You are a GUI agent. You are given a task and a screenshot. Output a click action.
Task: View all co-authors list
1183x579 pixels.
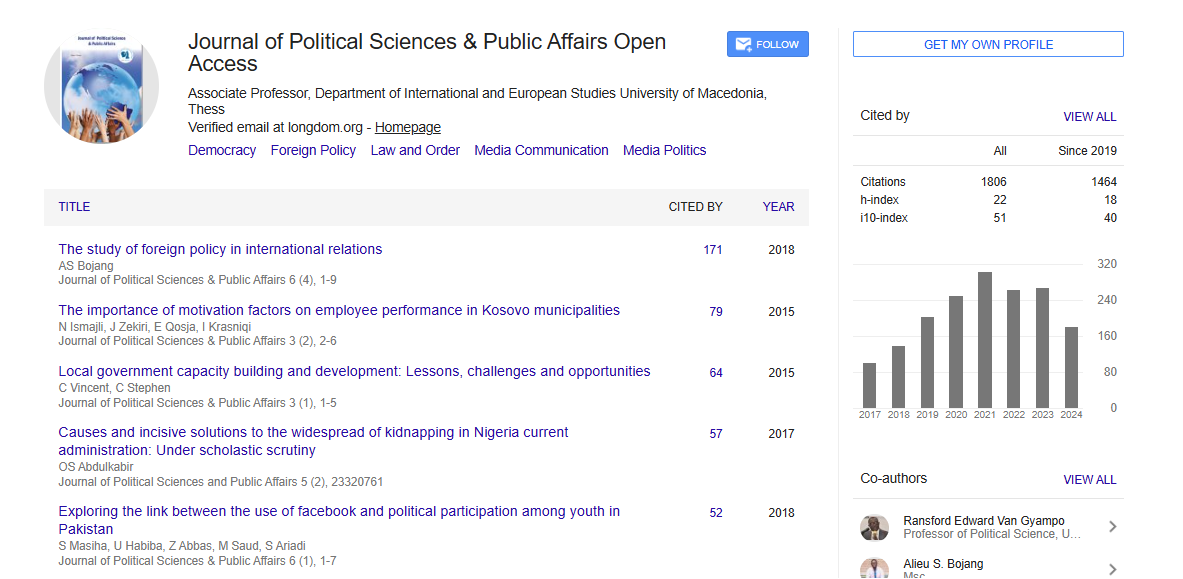1089,480
